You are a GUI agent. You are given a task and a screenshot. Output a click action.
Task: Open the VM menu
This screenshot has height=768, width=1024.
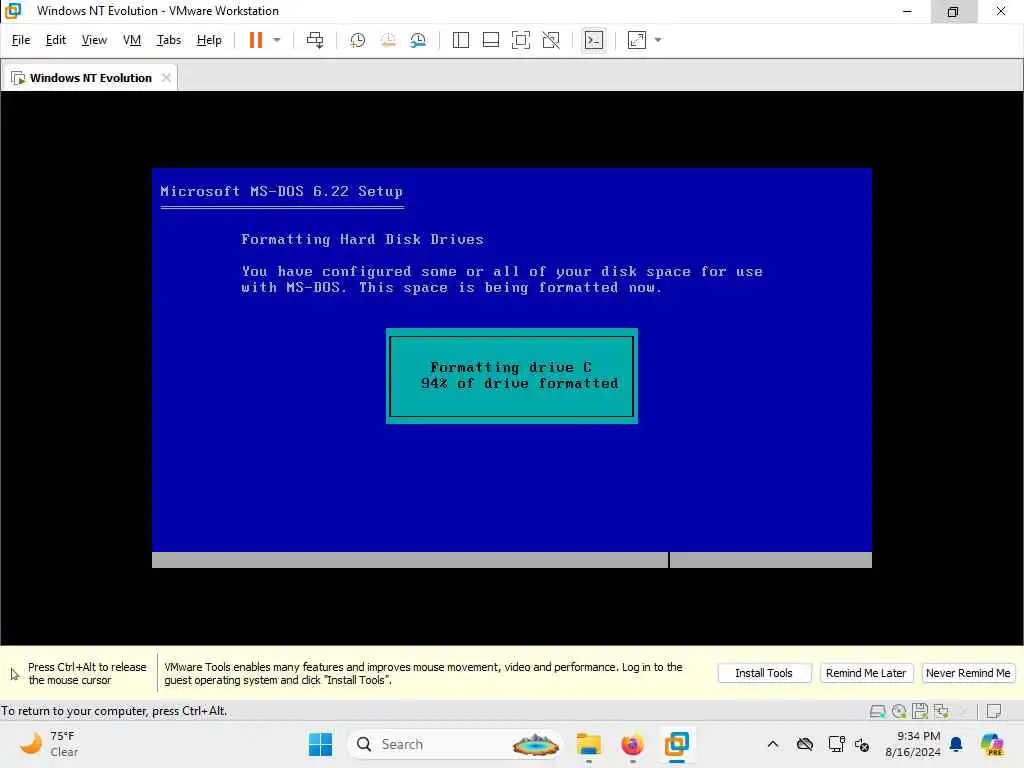coord(132,40)
